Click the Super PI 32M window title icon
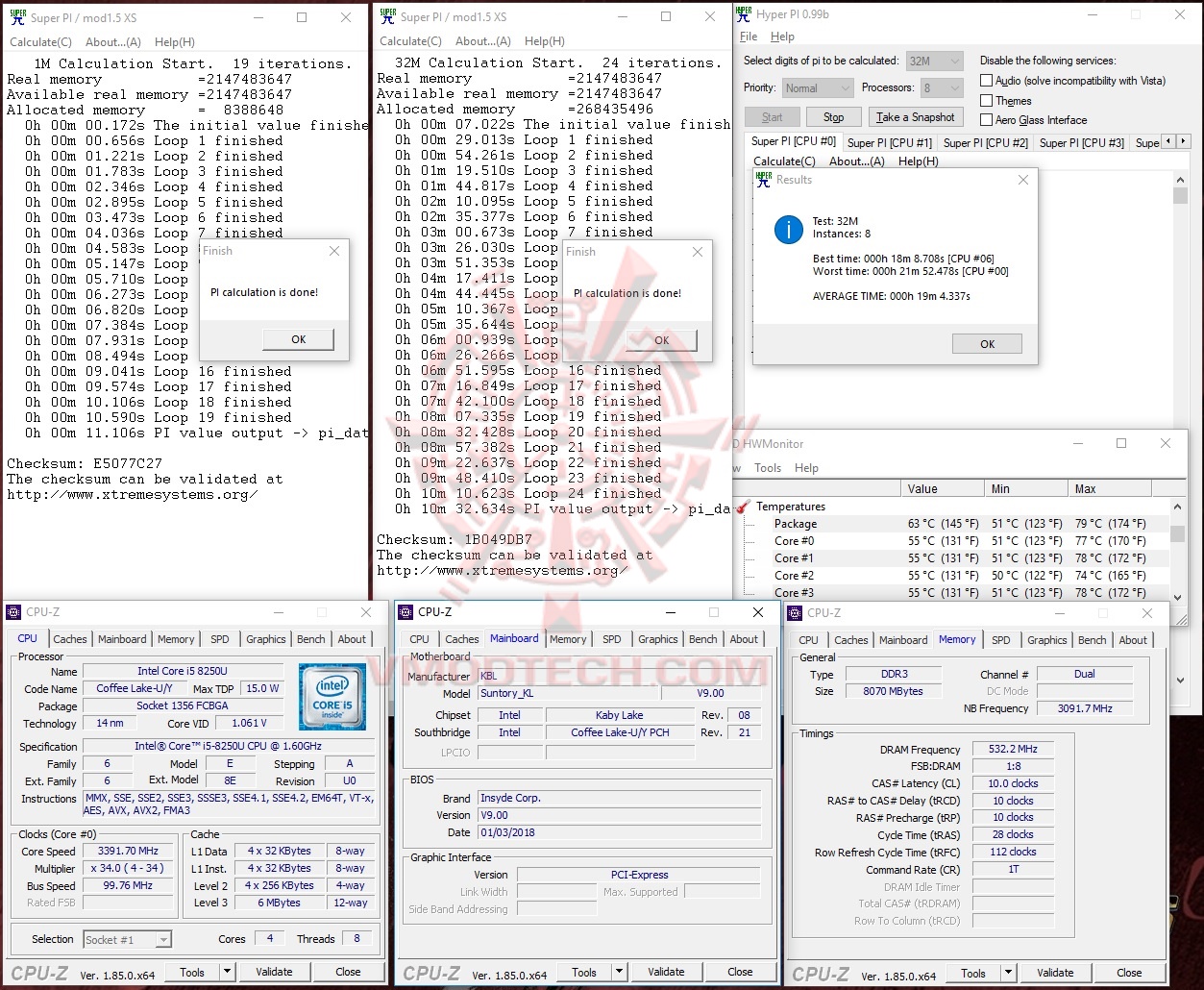 tap(387, 16)
